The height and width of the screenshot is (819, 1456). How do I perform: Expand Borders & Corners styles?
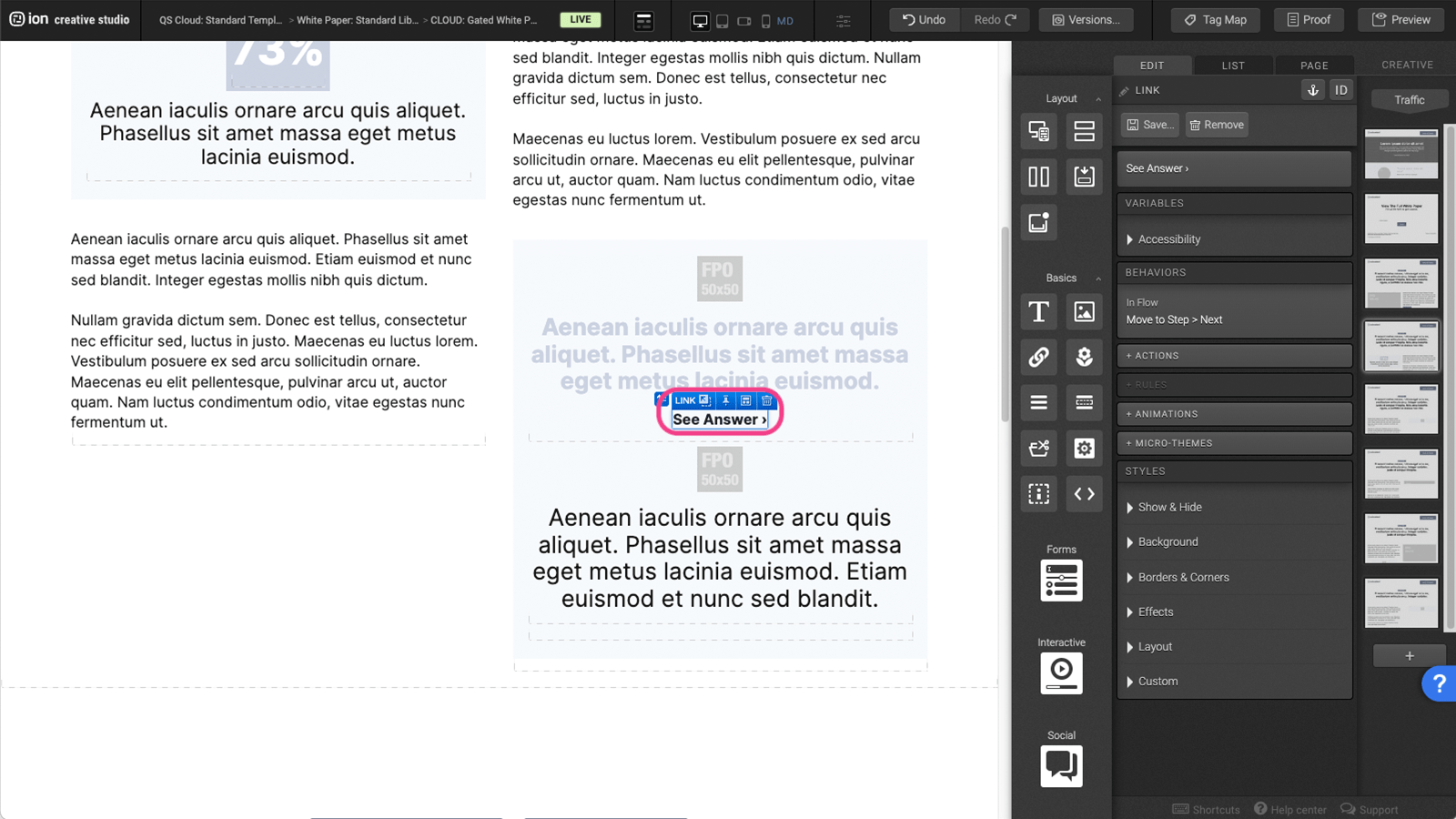coord(1183,577)
